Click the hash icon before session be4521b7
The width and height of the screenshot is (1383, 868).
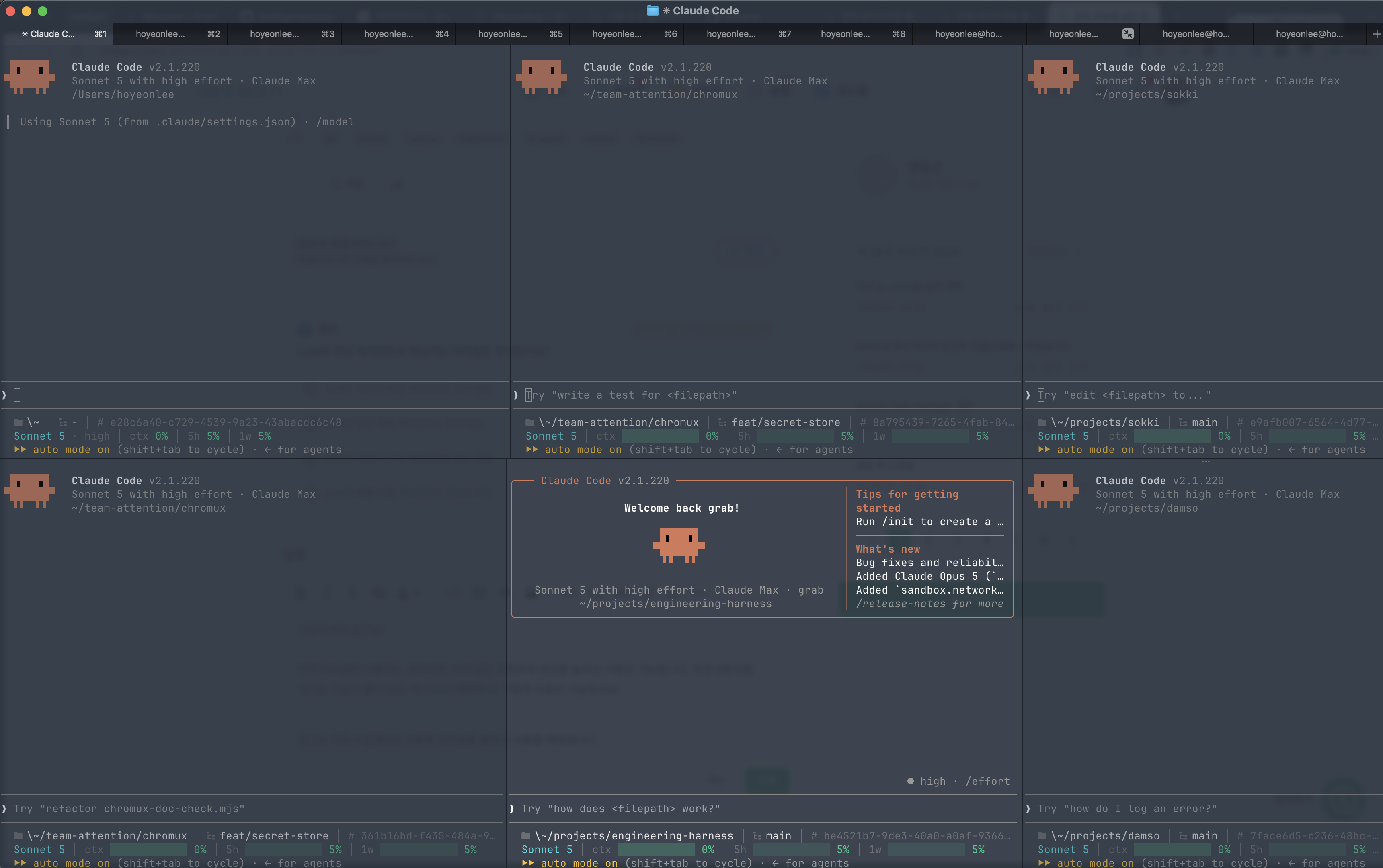tap(814, 836)
